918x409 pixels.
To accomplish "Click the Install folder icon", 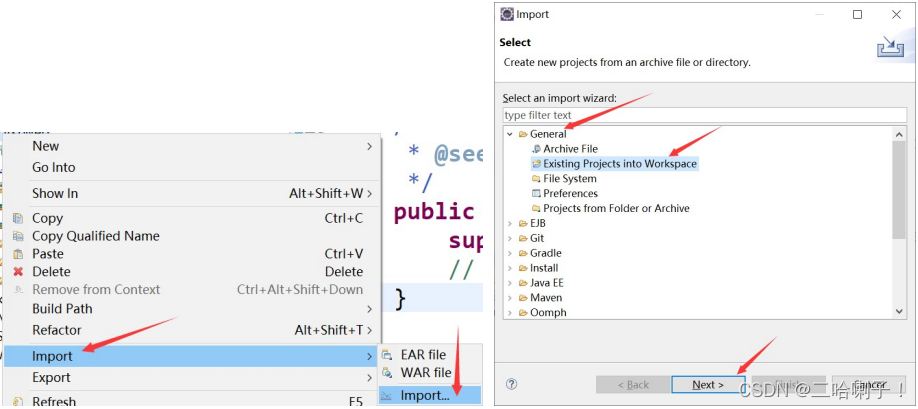I will pos(523,268).
